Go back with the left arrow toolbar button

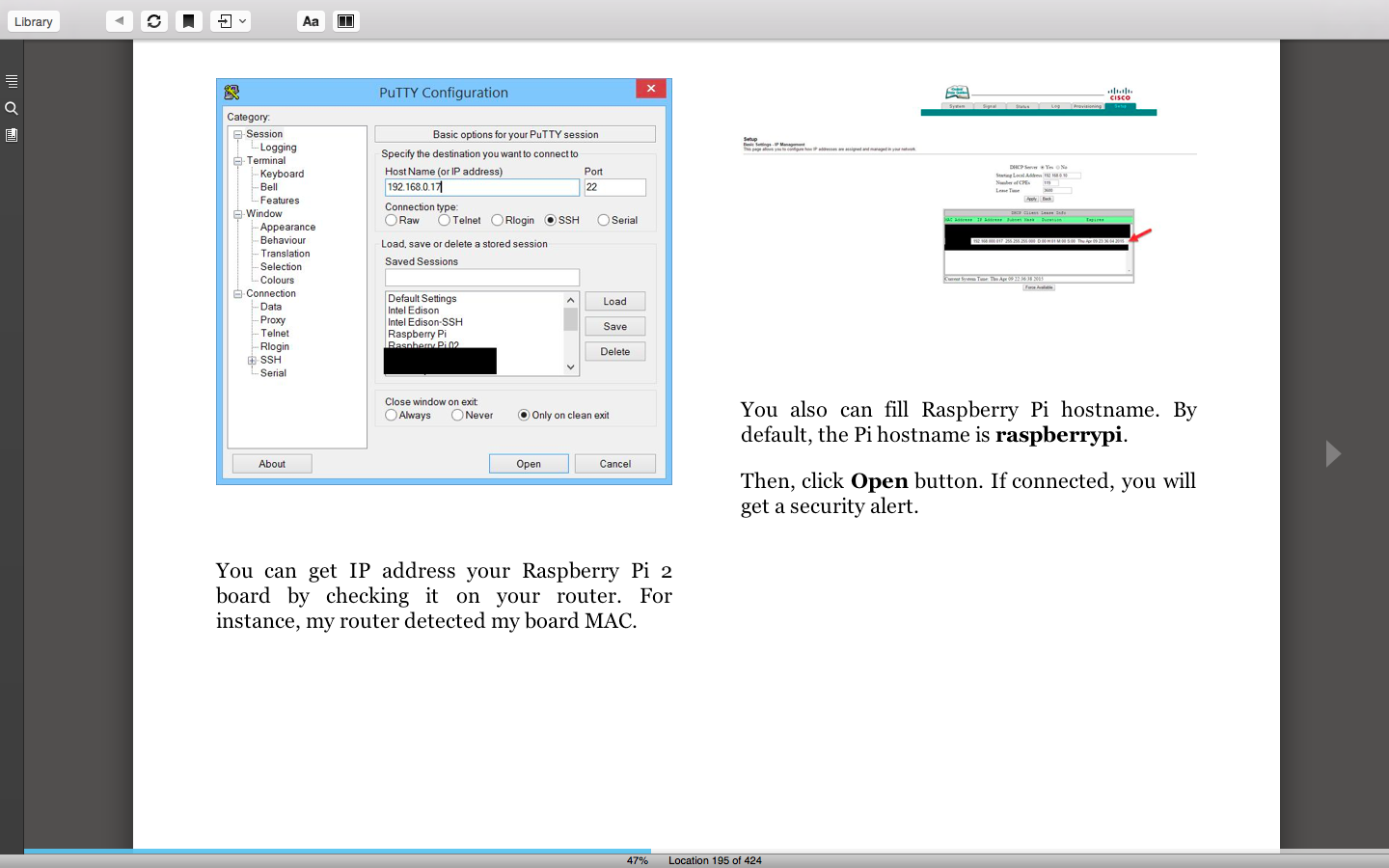pos(120,21)
